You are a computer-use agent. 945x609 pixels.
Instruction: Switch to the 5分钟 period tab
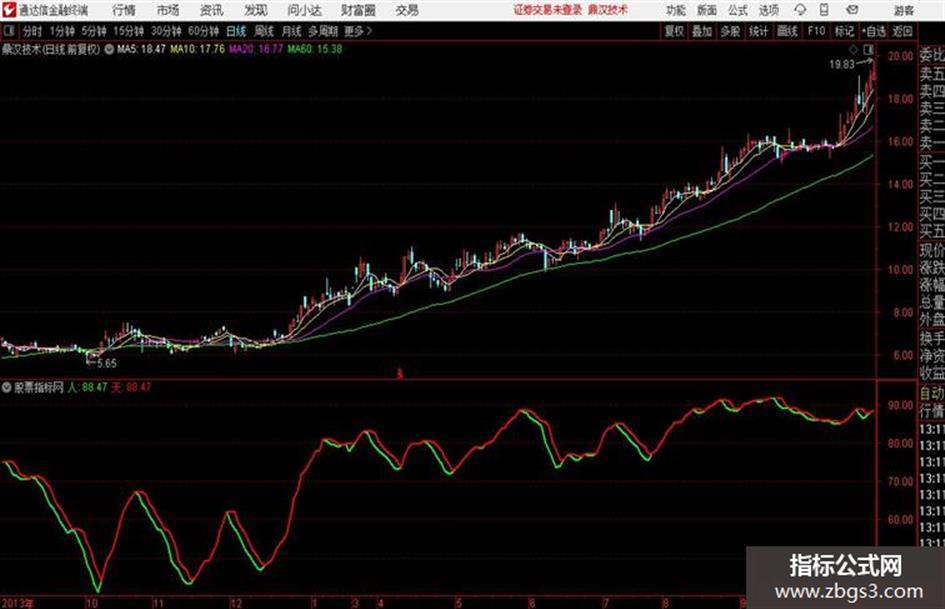click(93, 31)
